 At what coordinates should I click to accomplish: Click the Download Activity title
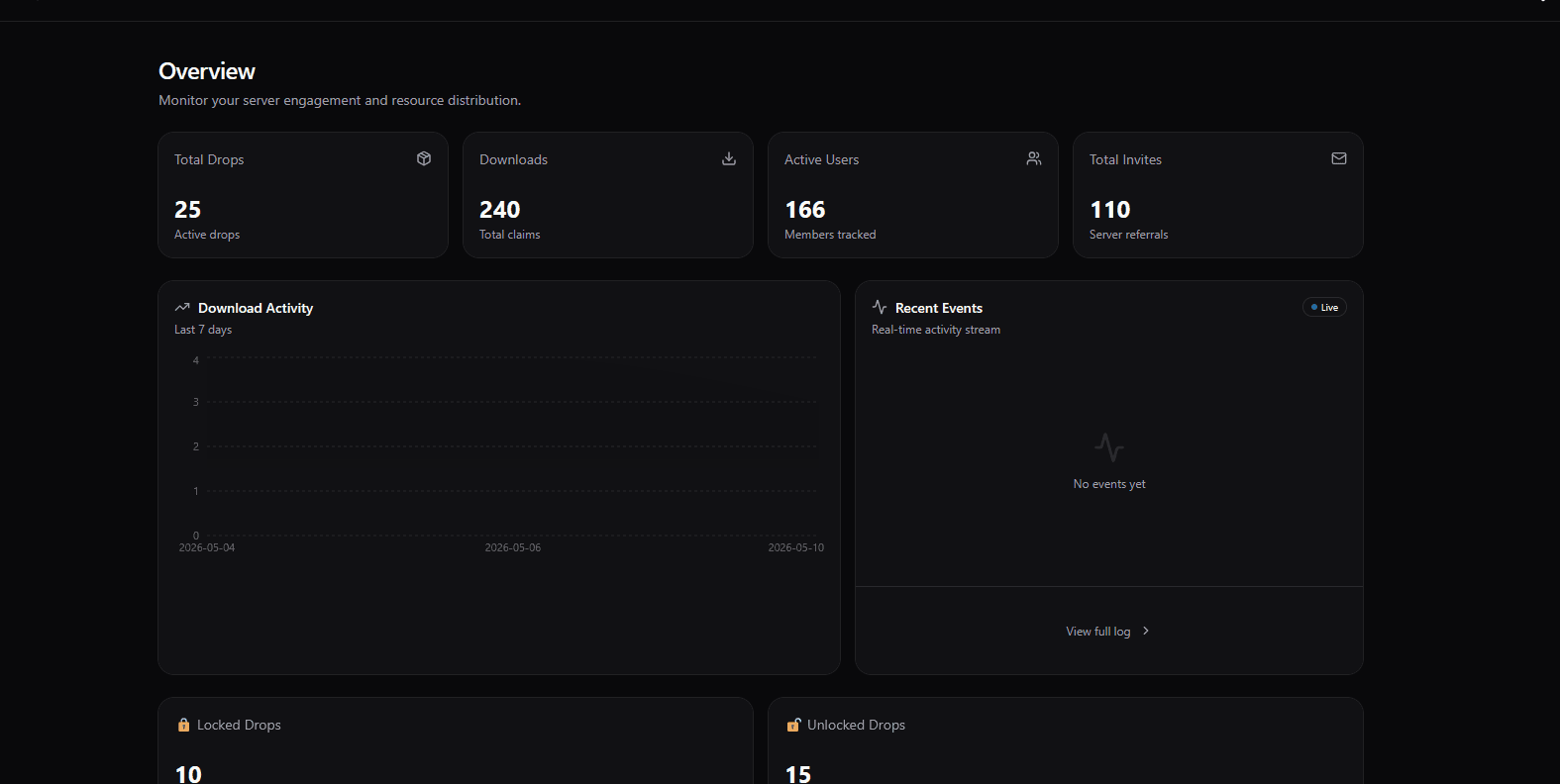pos(256,308)
